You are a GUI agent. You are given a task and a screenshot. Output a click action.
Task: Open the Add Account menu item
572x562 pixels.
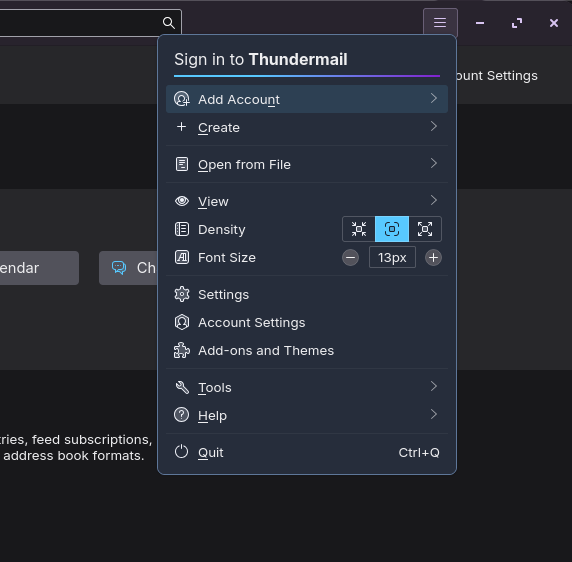click(307, 99)
